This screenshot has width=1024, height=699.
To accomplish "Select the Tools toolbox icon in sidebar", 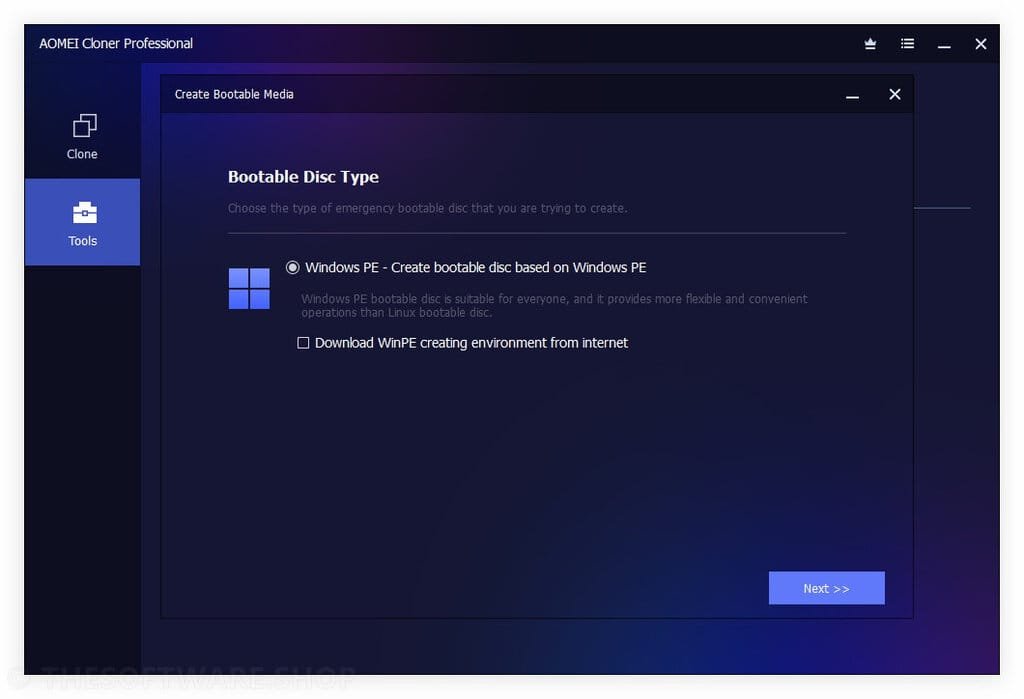I will (83, 213).
